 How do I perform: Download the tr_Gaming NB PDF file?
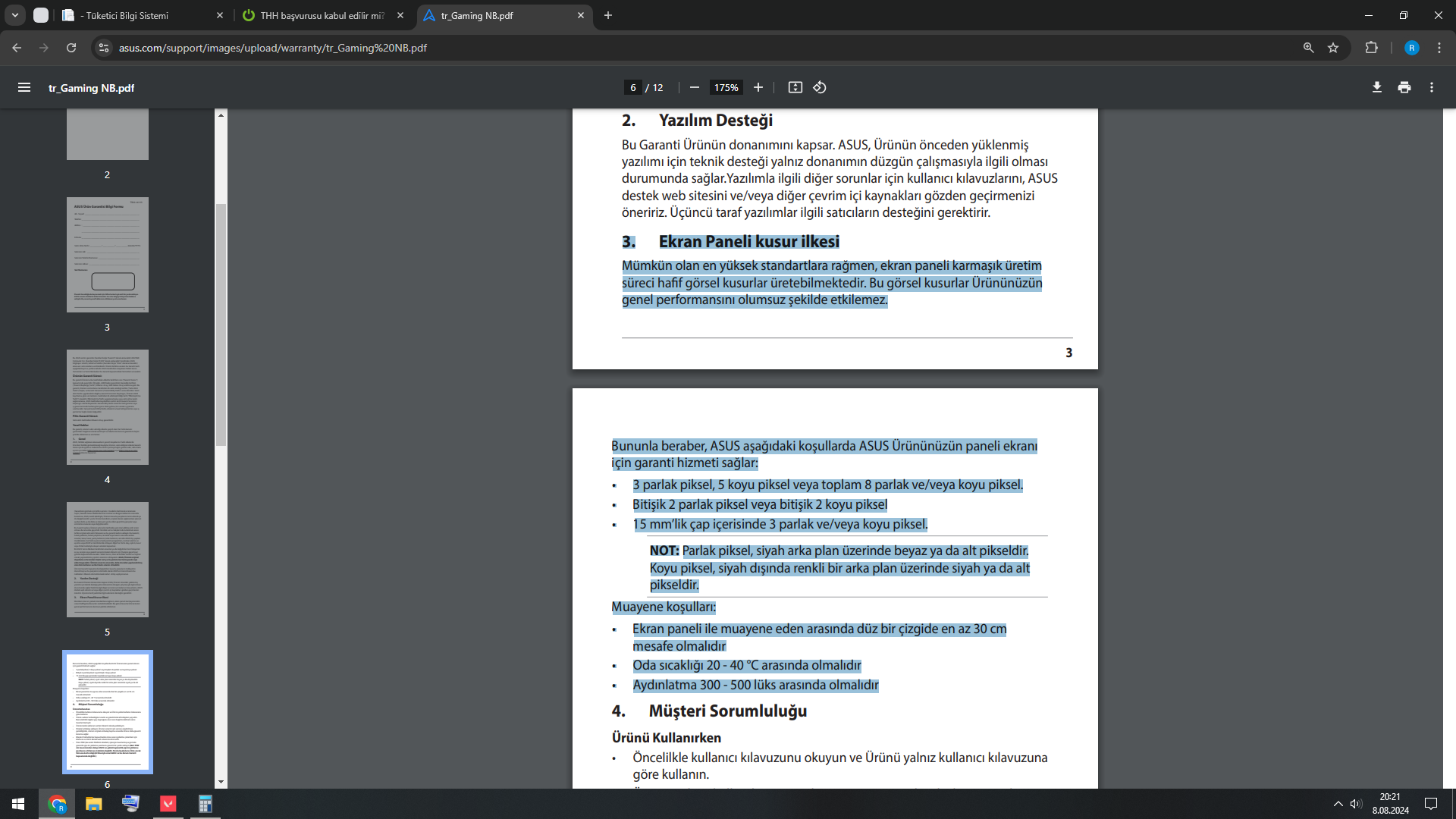1376,88
